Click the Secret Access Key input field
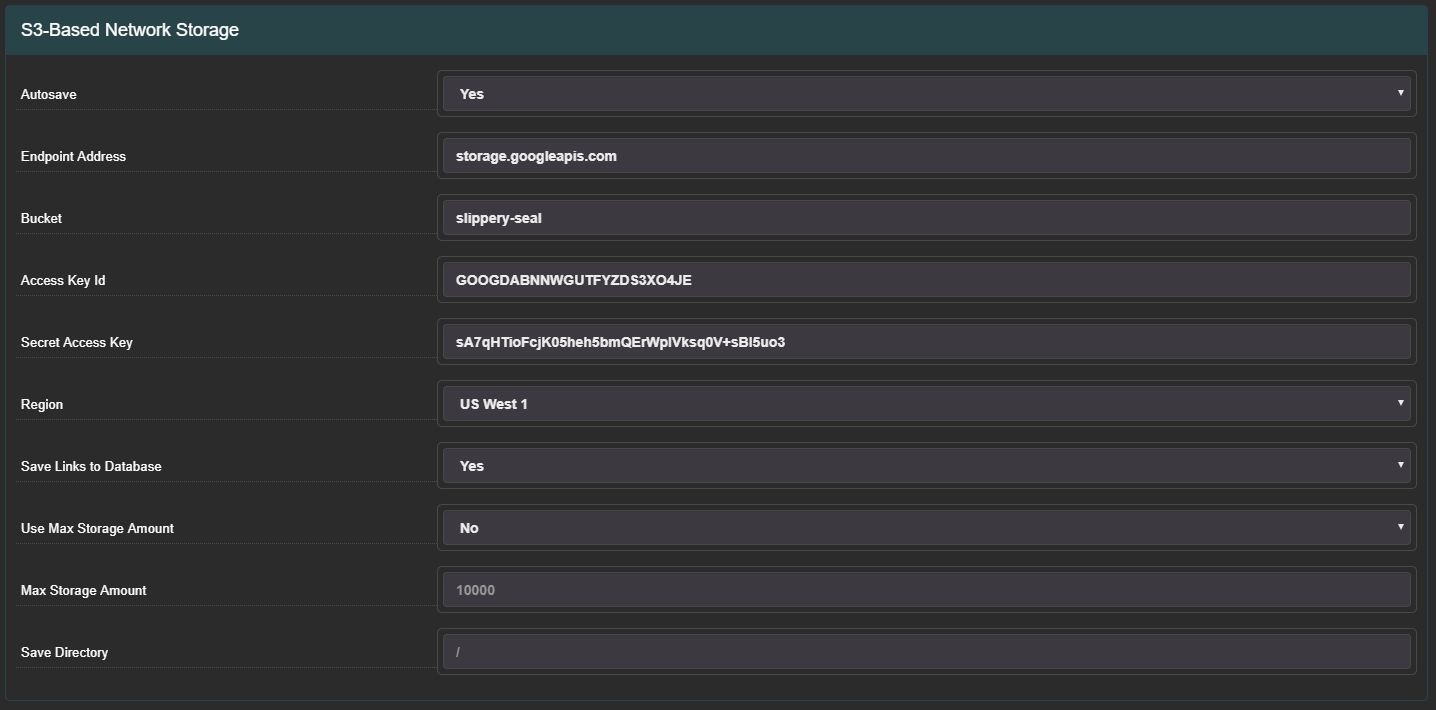1436x710 pixels. point(927,342)
